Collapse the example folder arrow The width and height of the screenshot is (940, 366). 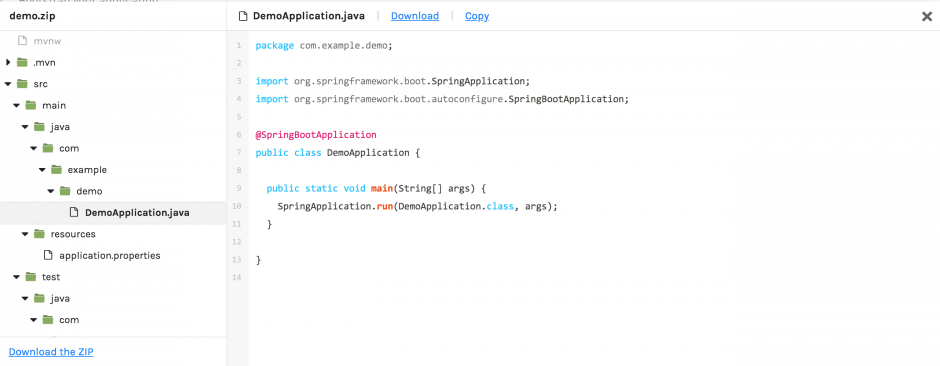(x=42, y=170)
